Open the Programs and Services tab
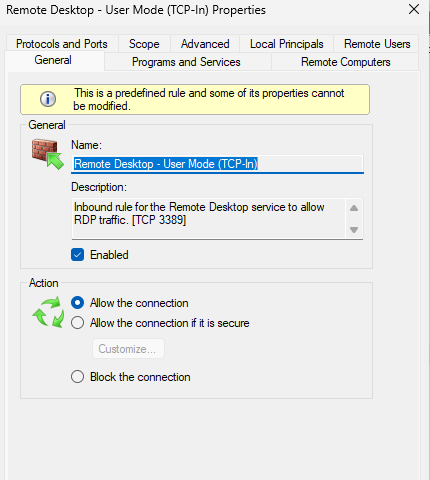The image size is (430, 480). [186, 62]
